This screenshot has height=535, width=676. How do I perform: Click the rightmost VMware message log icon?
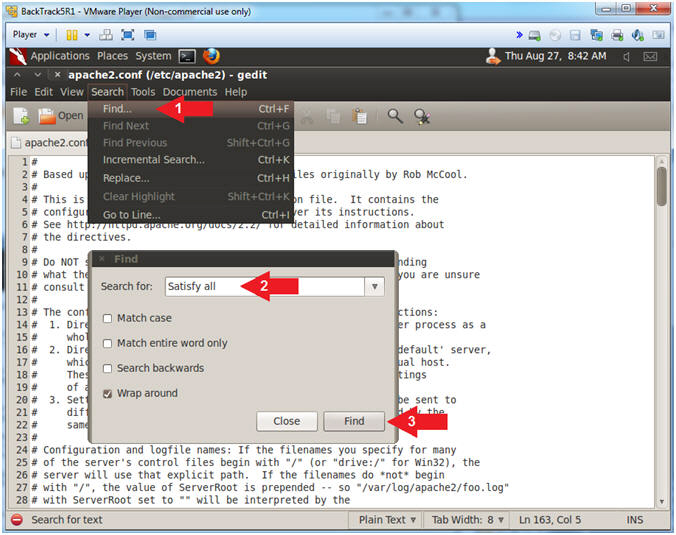tap(658, 35)
